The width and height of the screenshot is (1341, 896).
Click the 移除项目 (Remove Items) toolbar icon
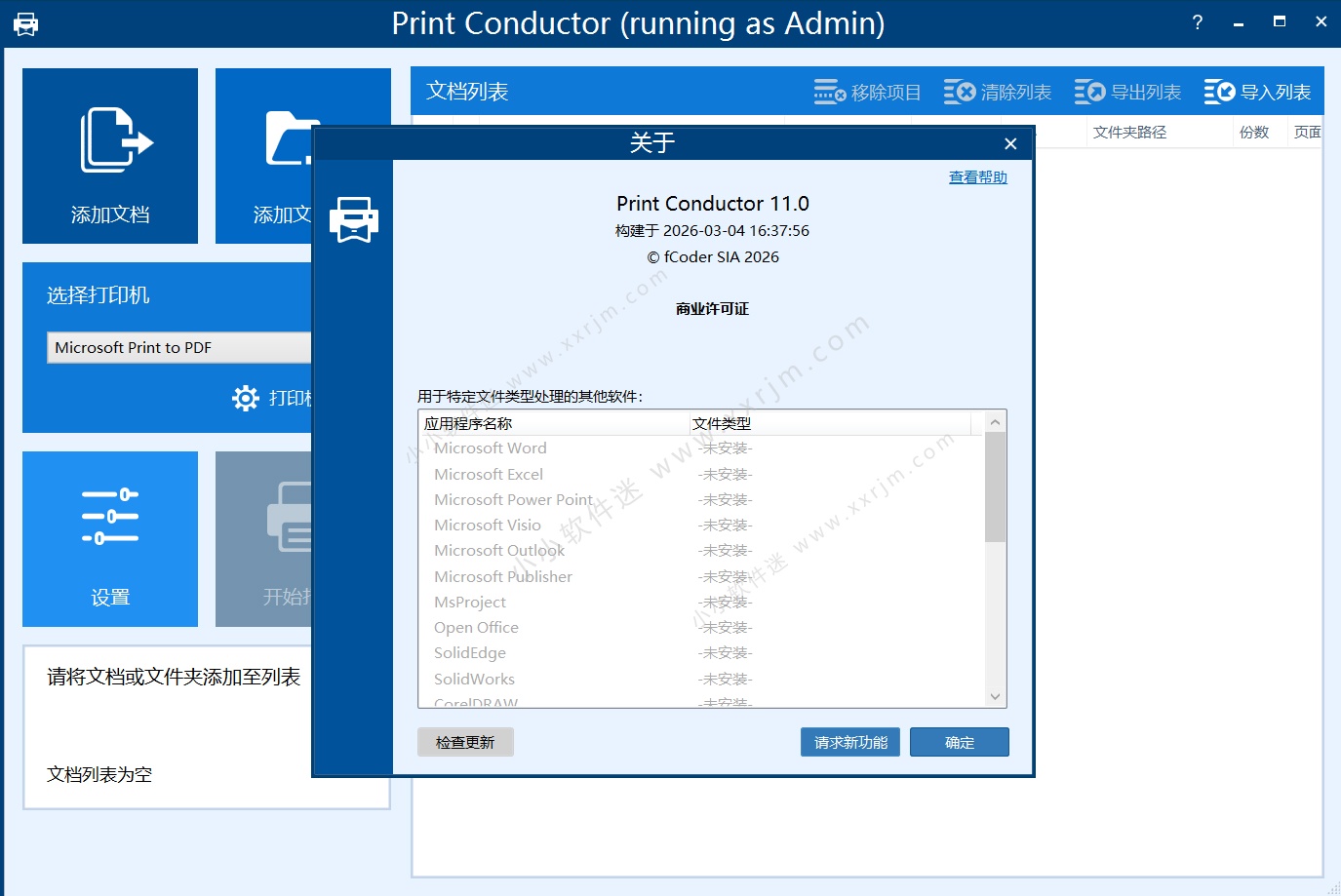click(826, 91)
